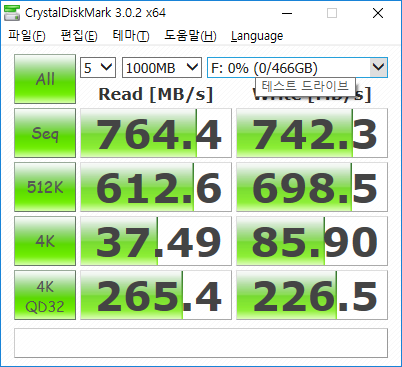Screen dimensions: 402x367
Task: Open the Language menu
Action: pyautogui.click(x=257, y=36)
